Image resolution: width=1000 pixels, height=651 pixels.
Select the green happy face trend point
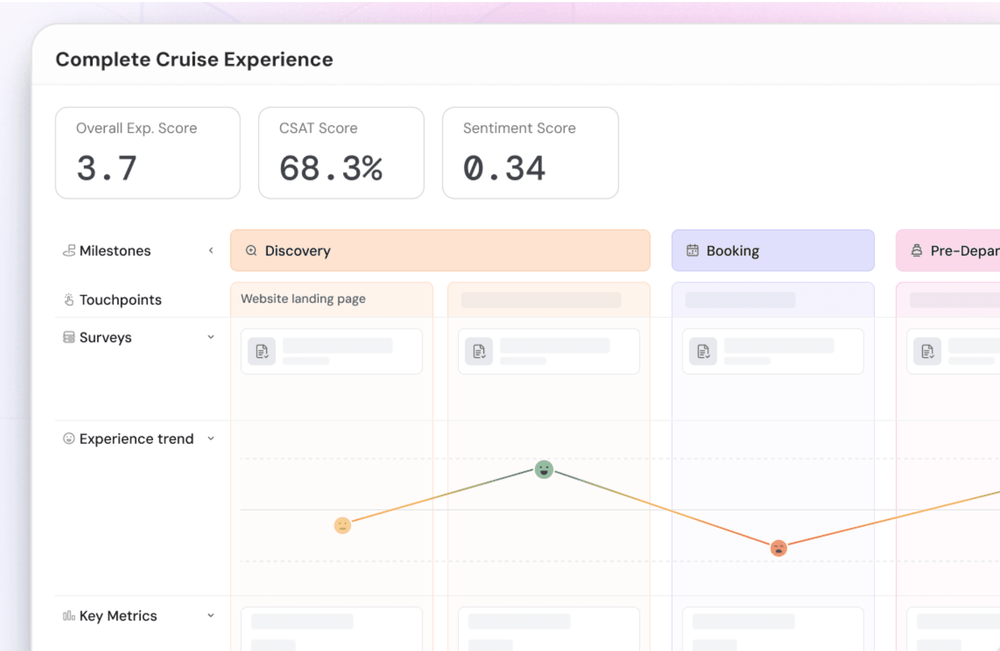coord(543,469)
